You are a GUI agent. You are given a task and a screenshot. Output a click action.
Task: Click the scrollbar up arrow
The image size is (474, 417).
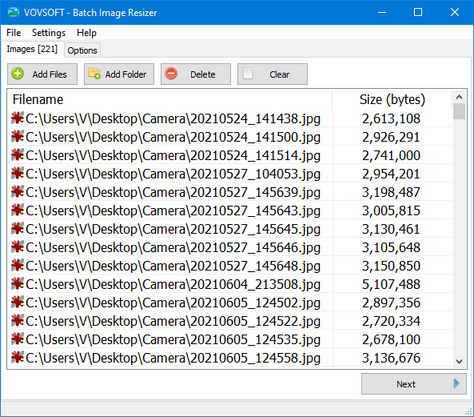459,97
